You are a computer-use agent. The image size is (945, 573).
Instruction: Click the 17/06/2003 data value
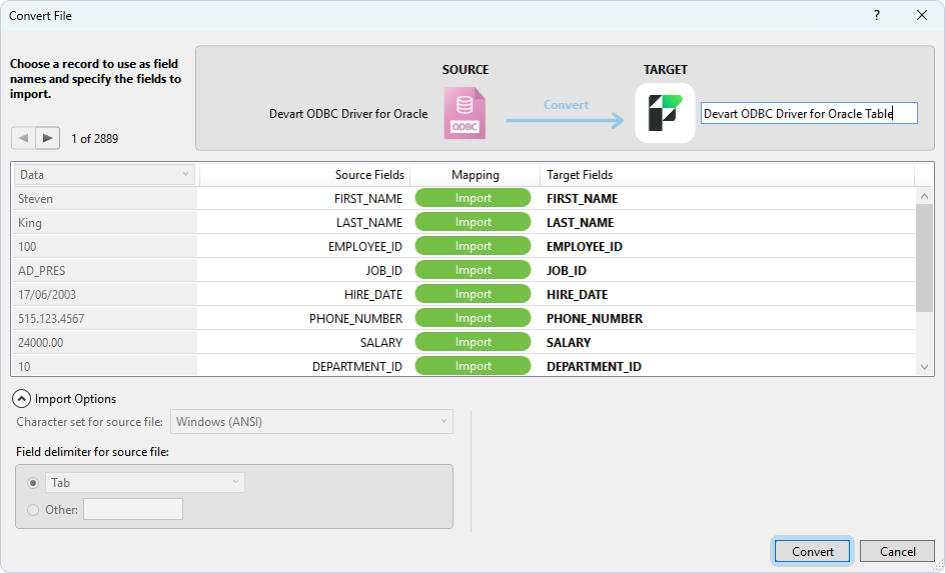point(47,295)
